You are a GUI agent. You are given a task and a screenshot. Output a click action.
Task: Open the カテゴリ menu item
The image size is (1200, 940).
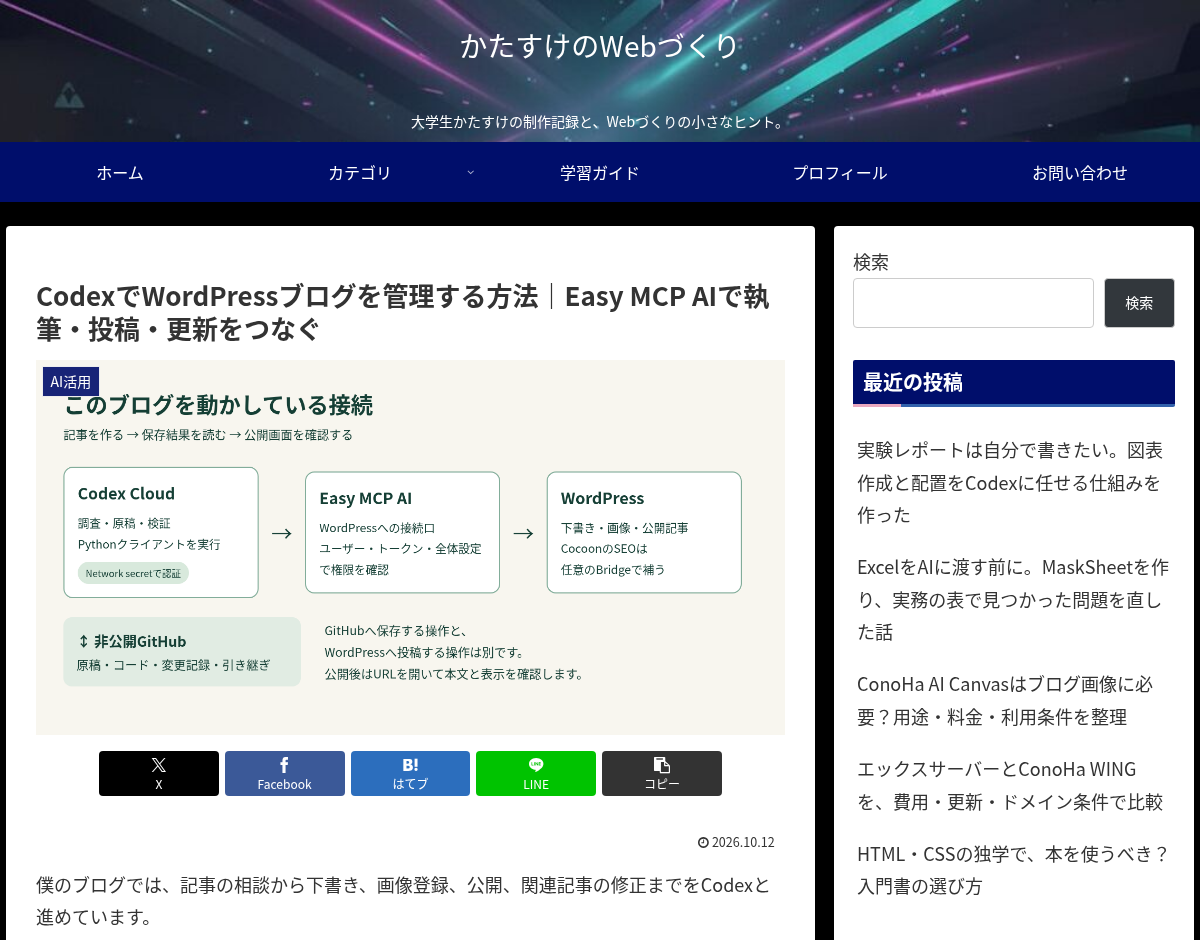tap(360, 172)
